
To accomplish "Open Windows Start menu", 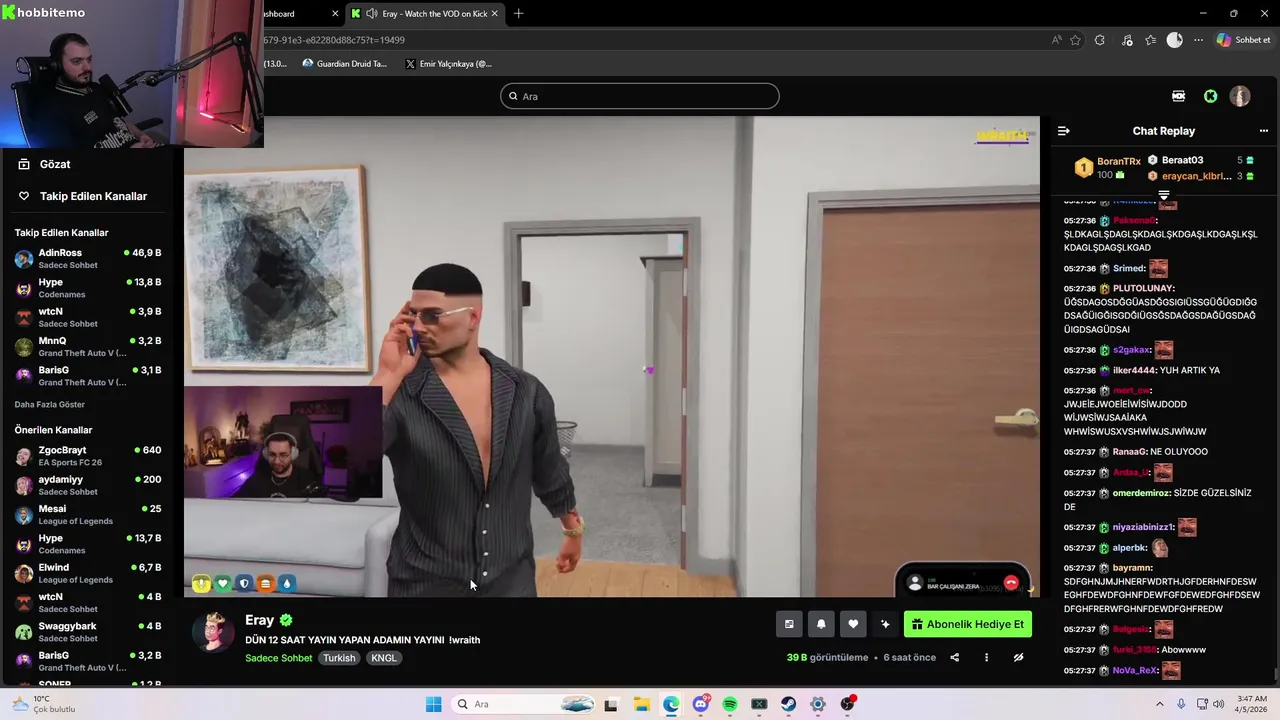I will pyautogui.click(x=433, y=704).
